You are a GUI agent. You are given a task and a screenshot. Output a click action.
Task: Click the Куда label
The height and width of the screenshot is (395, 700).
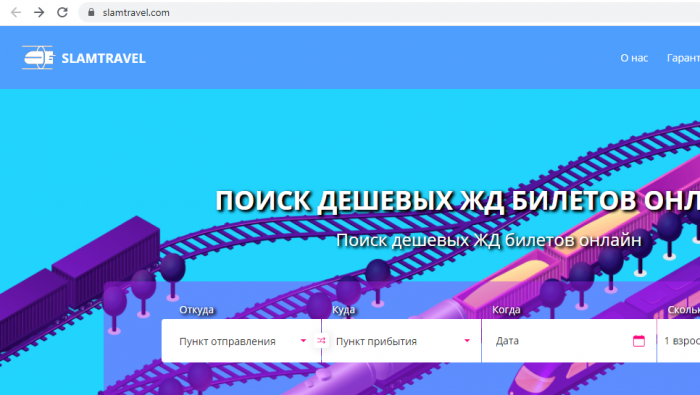point(343,310)
